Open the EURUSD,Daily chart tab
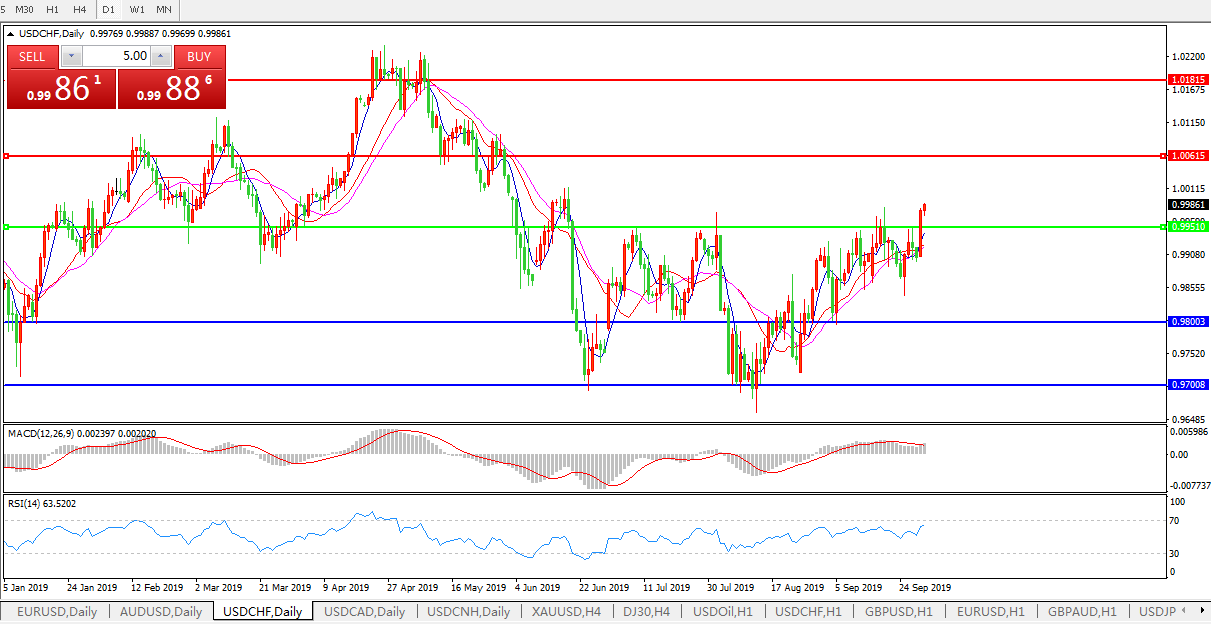 coord(56,611)
